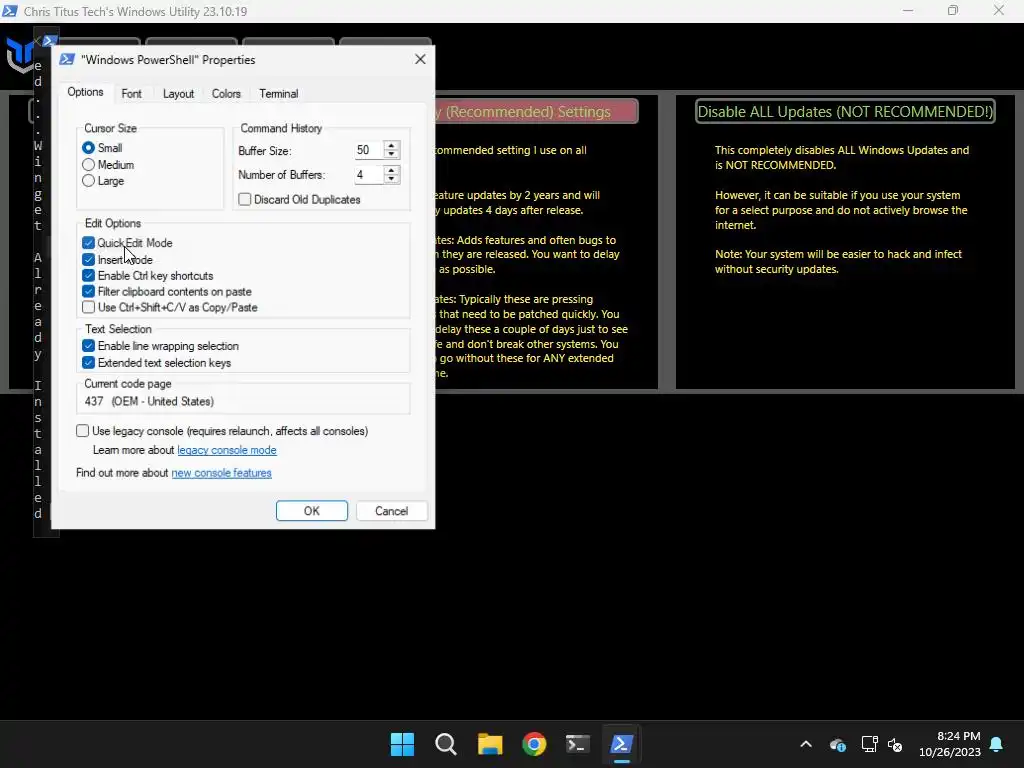Screen dimensions: 1024x768
Task: Enable the Use legacy console checkbox
Action: 82,431
